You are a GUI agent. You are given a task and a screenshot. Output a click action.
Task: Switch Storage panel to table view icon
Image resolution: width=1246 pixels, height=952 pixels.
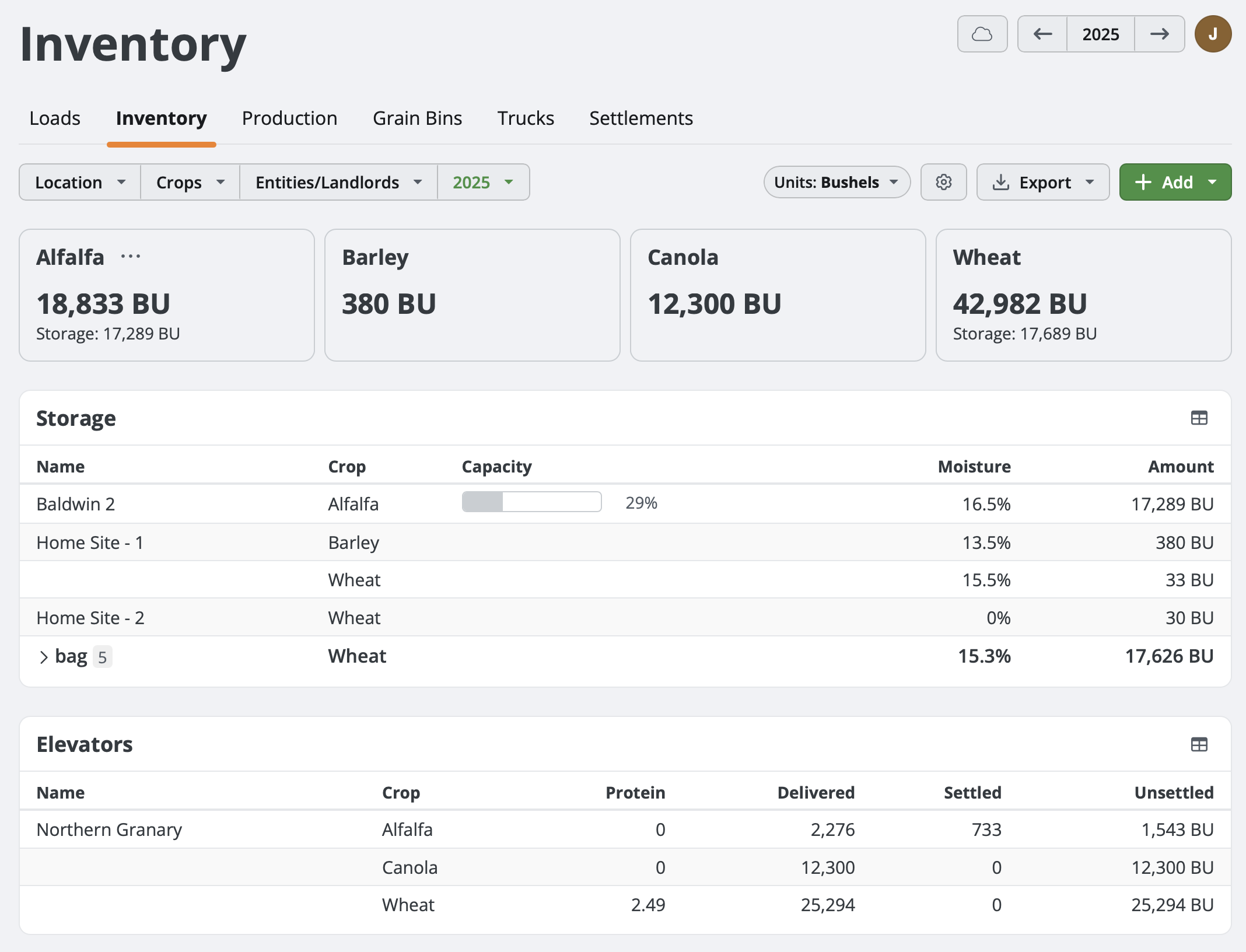(1199, 418)
